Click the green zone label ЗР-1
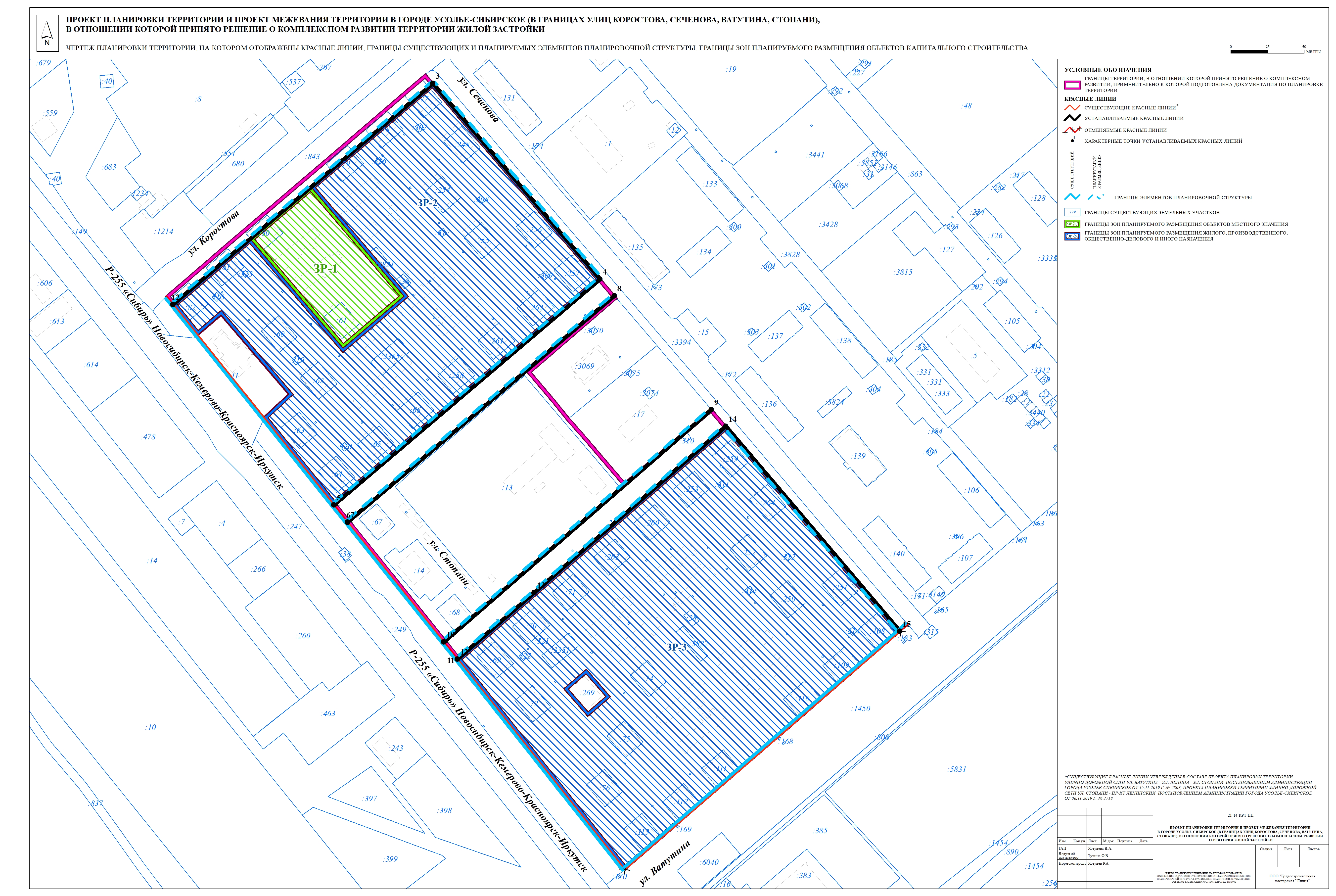 pyautogui.click(x=325, y=269)
